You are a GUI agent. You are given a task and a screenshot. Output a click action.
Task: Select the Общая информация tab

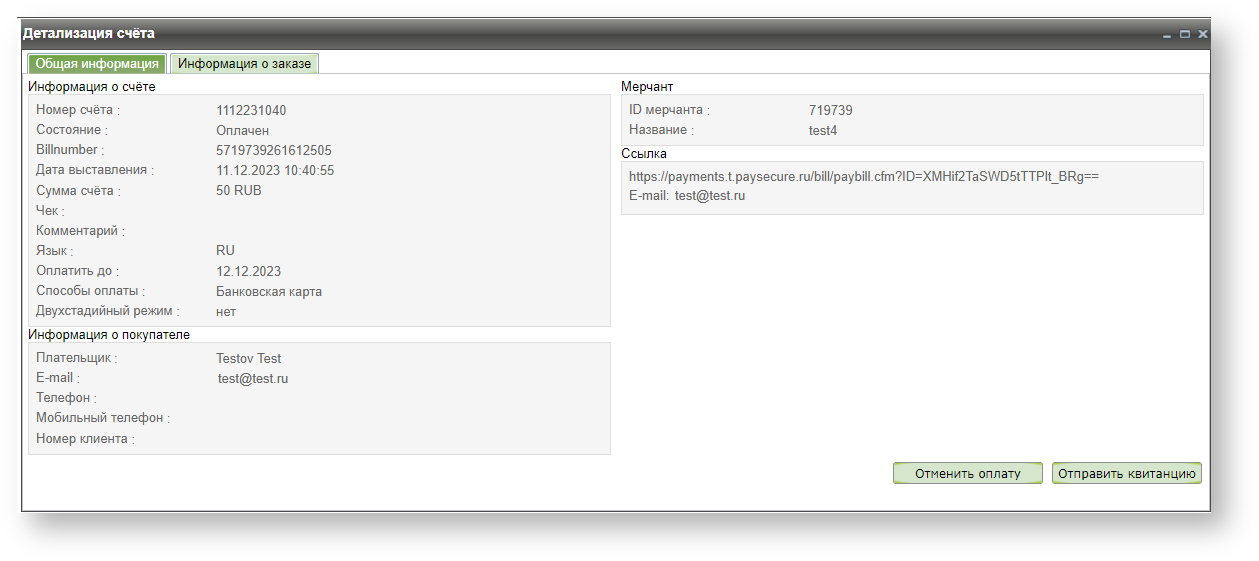pyautogui.click(x=97, y=63)
